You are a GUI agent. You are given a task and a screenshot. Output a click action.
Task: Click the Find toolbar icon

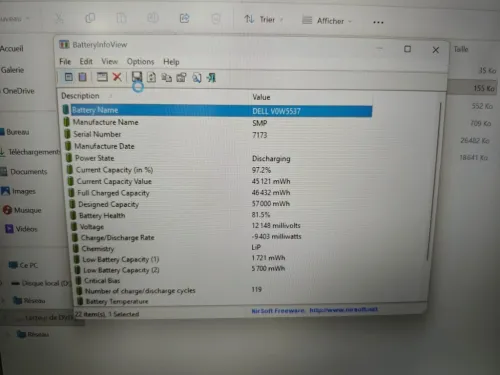[197, 78]
